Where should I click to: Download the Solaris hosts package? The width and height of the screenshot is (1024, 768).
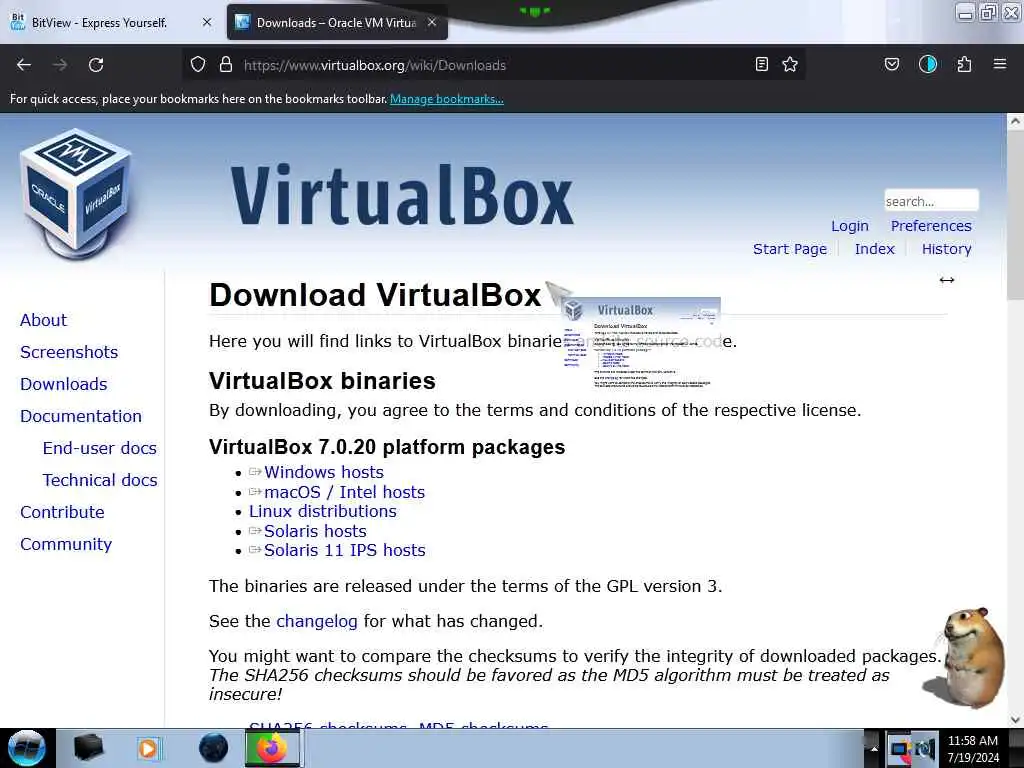(x=315, y=531)
